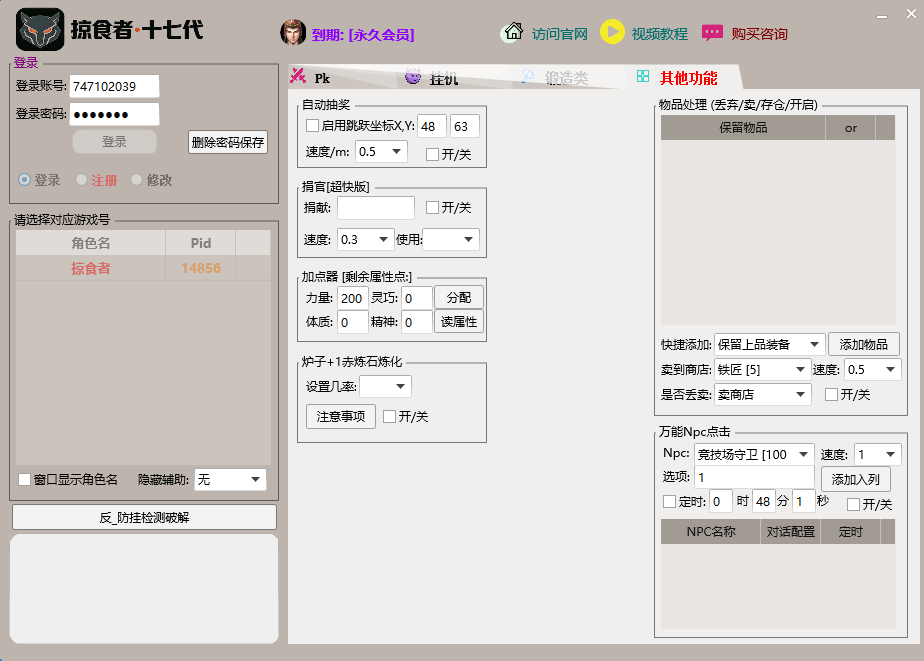Click the grid icon on the 其他功能 tab
This screenshot has height=661, width=924.
click(x=644, y=75)
